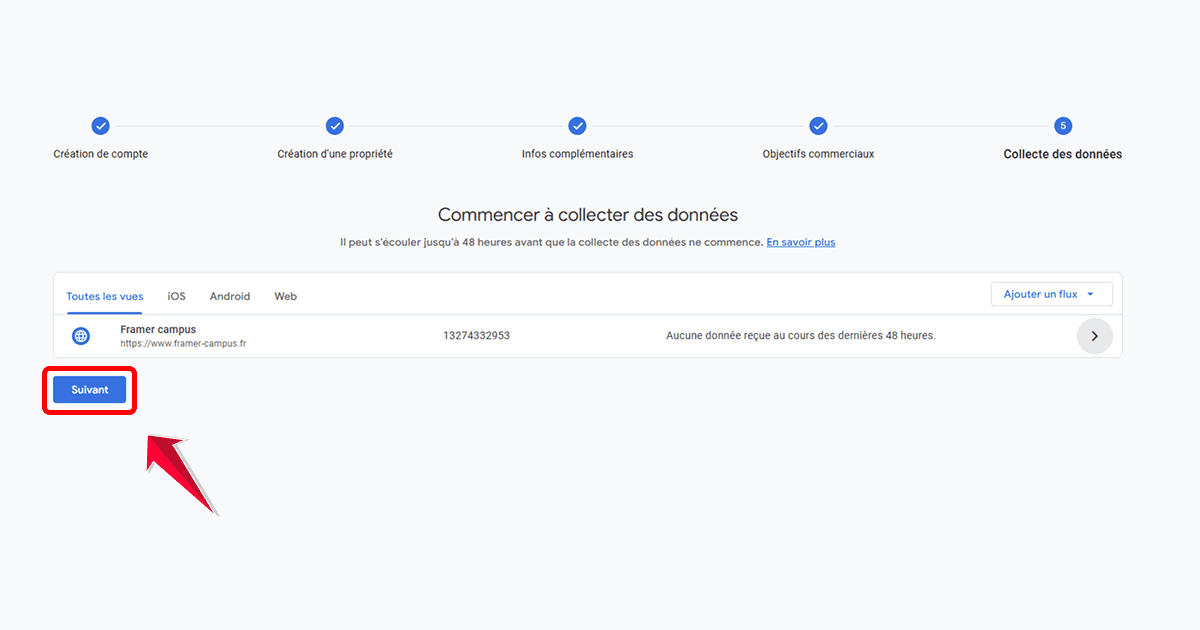Click the globe icon next to Framer campus
The height and width of the screenshot is (630, 1200).
click(80, 336)
